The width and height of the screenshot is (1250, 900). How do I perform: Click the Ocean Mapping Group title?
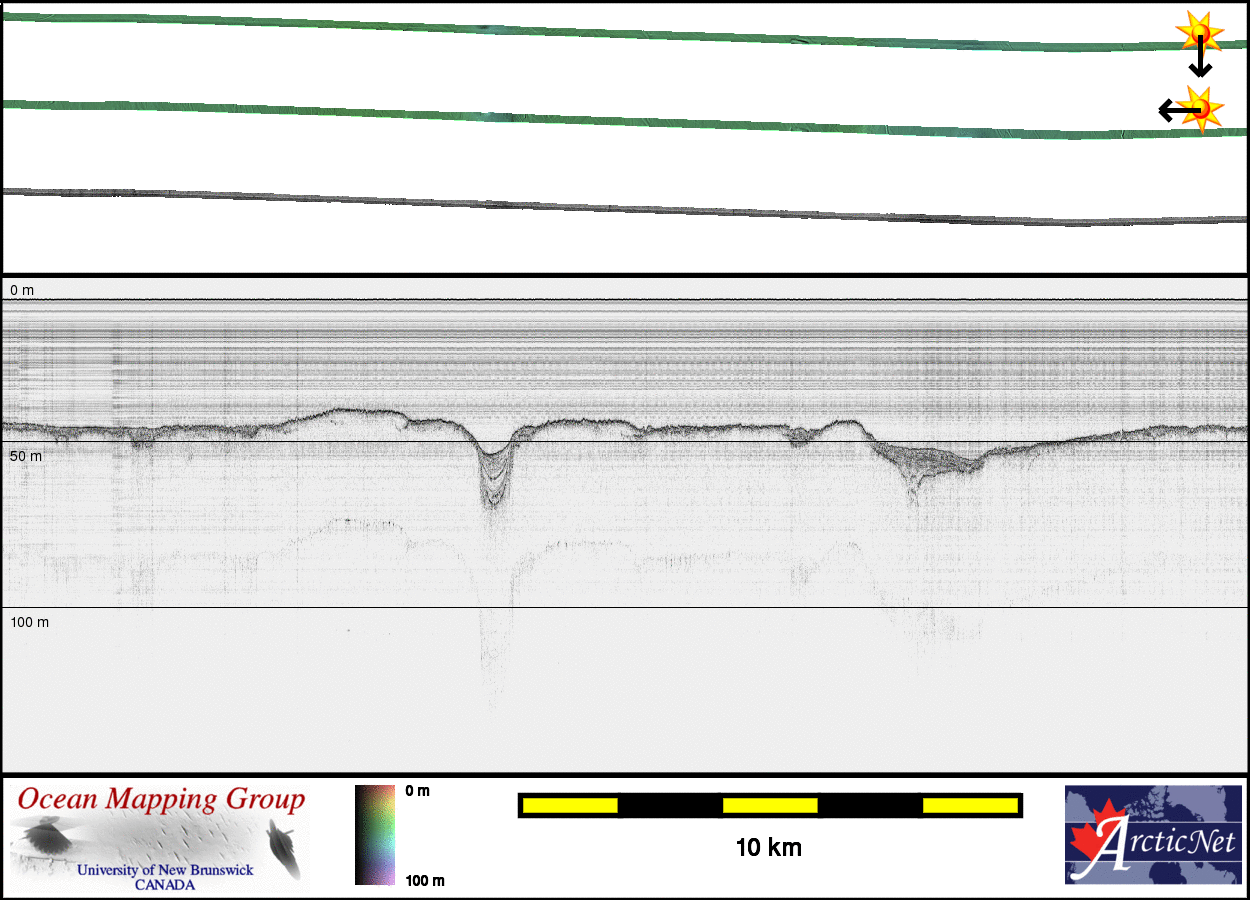pos(161,800)
